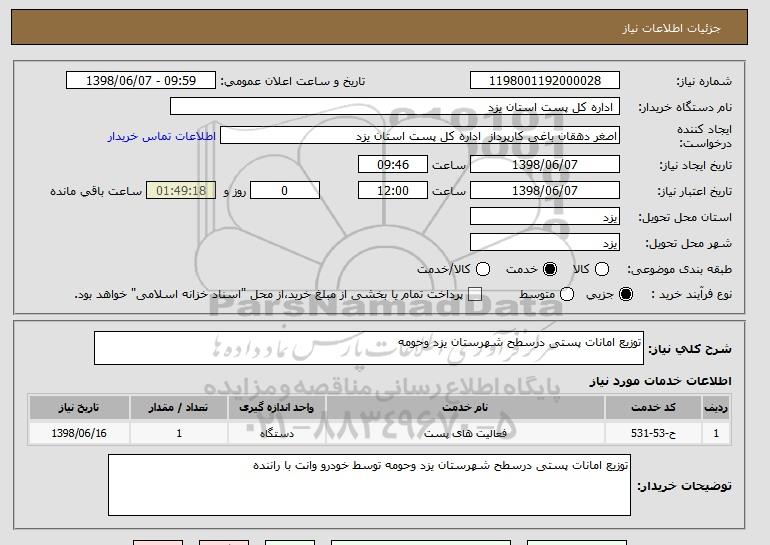Click the دستگاه unit cell
Screen dimensions: 770x545
276,433
